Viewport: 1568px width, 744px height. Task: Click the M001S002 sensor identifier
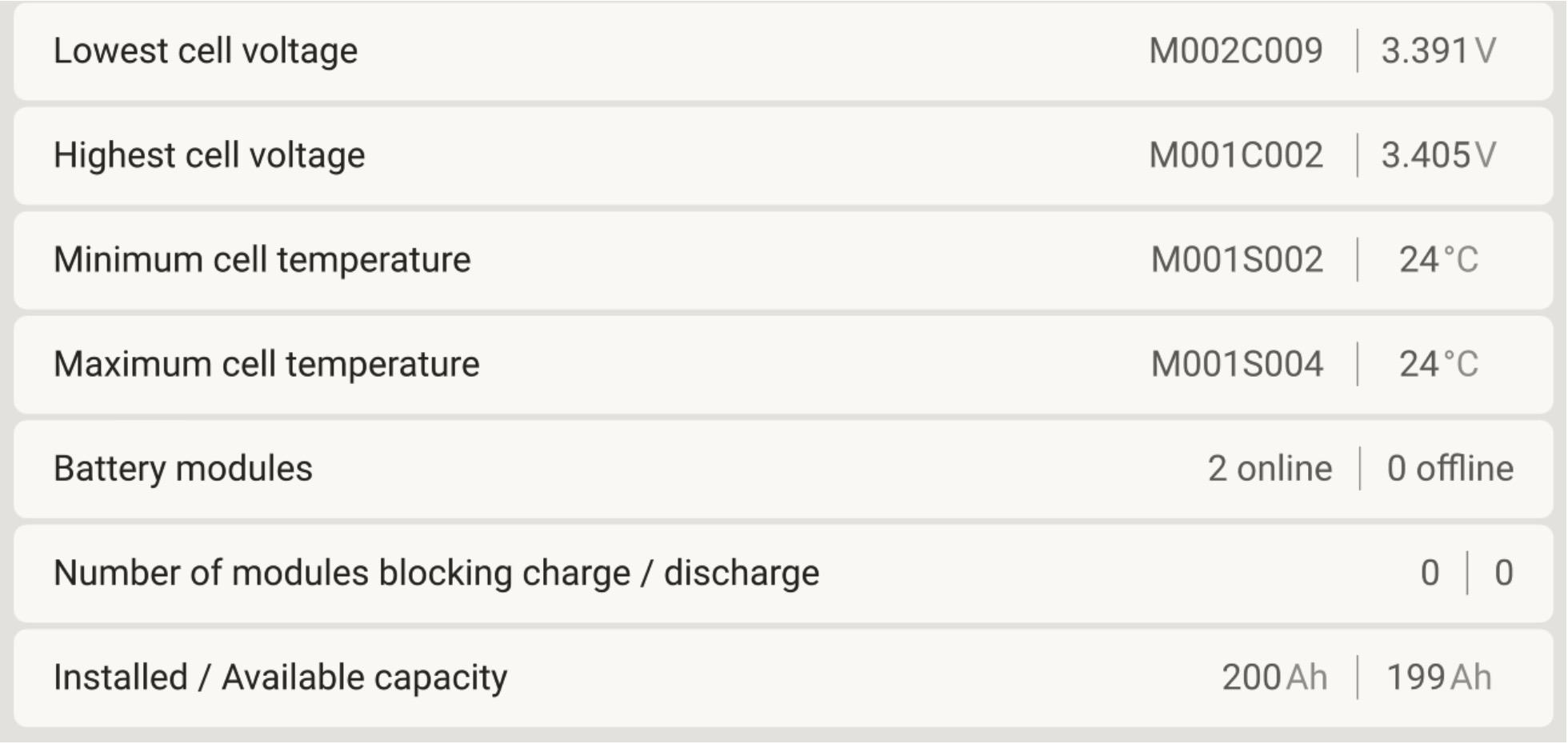click(x=1237, y=260)
